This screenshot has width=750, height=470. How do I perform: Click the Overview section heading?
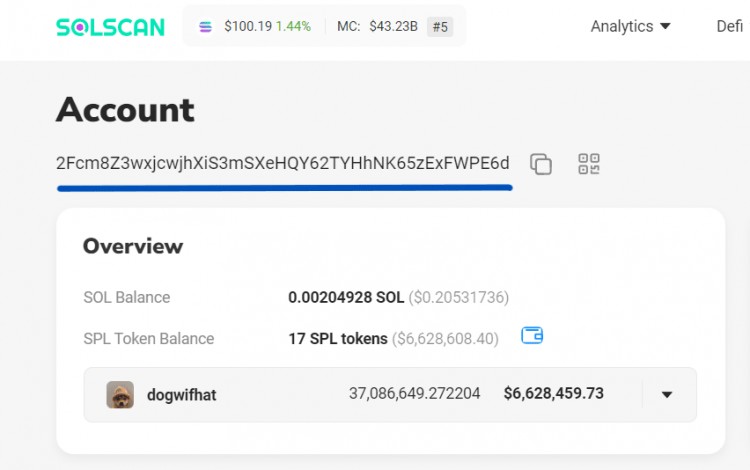[133, 246]
